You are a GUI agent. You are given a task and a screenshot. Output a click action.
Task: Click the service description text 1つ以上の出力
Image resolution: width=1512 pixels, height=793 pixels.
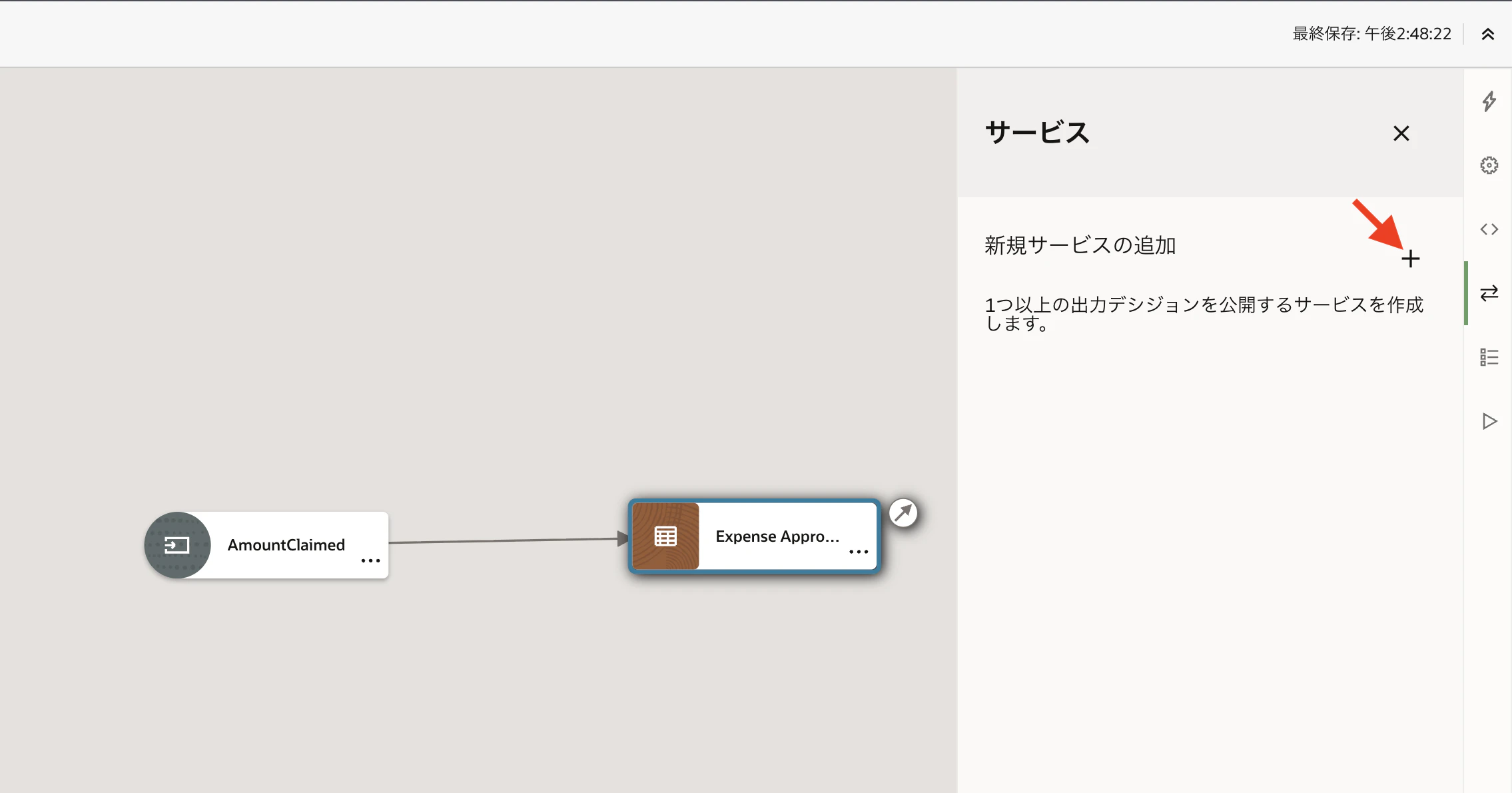[1204, 314]
